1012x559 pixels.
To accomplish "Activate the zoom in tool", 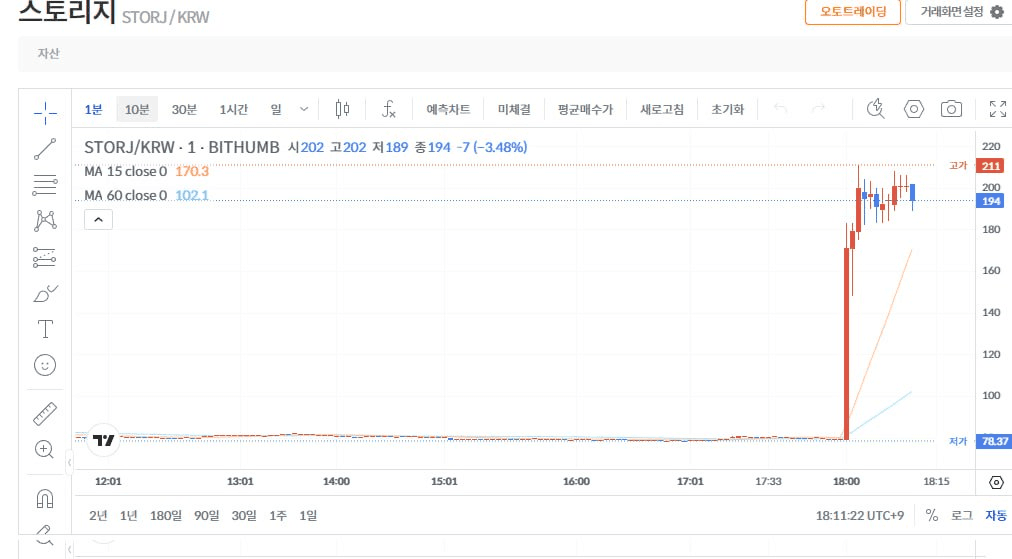I will [x=45, y=449].
